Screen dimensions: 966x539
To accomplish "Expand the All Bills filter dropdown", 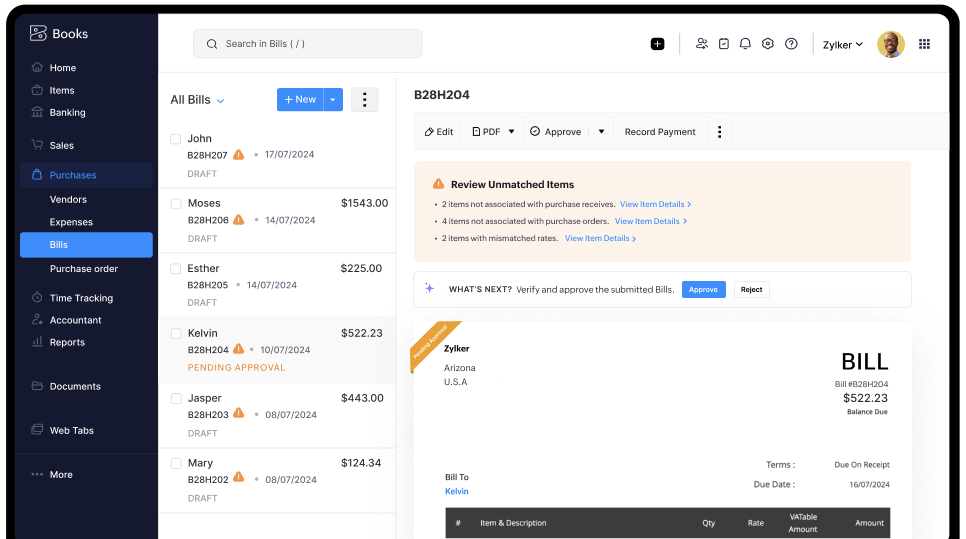I will (221, 101).
